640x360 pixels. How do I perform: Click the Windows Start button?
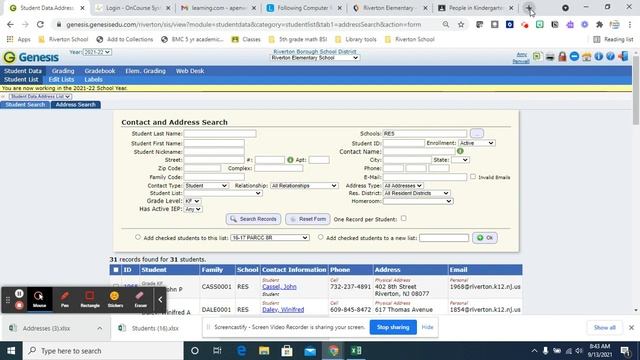[11, 351]
